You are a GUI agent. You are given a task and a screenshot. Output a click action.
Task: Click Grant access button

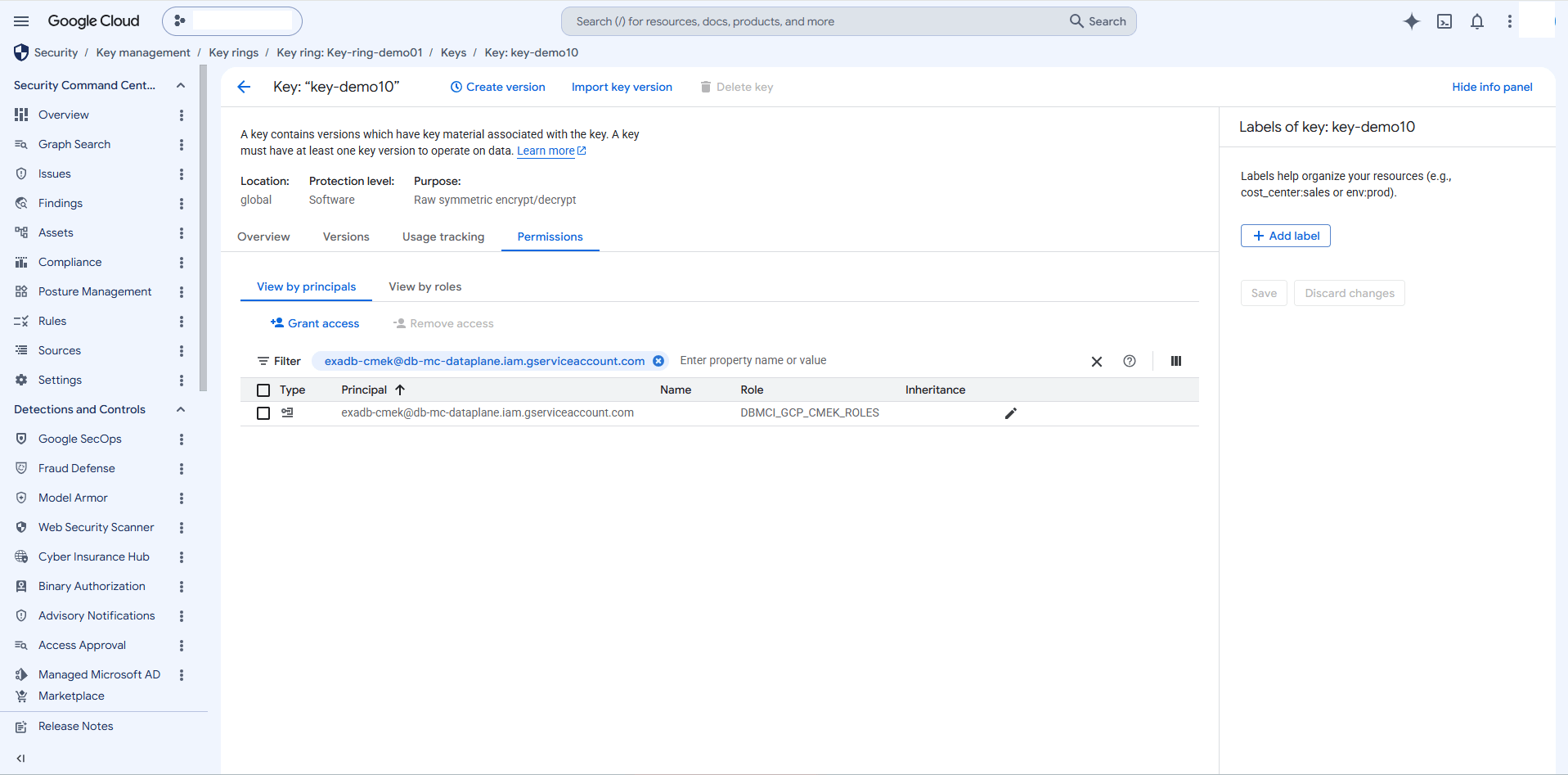[x=315, y=323]
